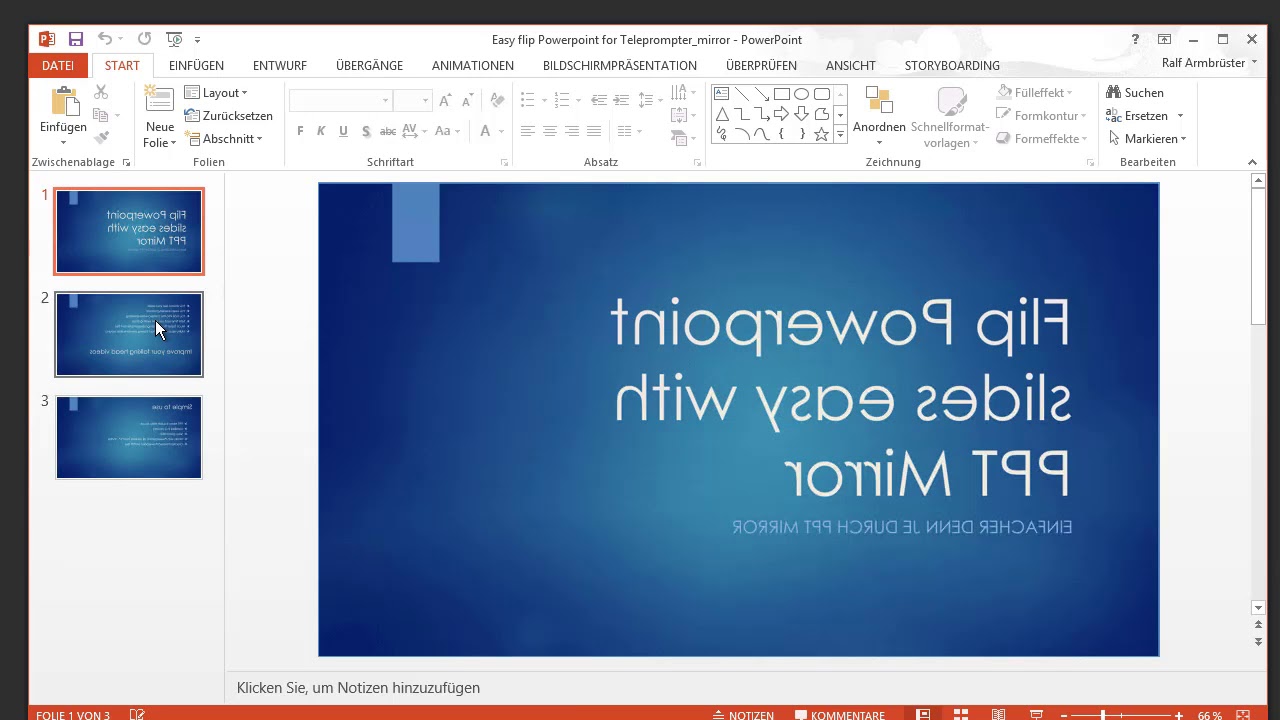Open the Abschnitt dropdown
The height and width of the screenshot is (720, 1280).
[224, 139]
